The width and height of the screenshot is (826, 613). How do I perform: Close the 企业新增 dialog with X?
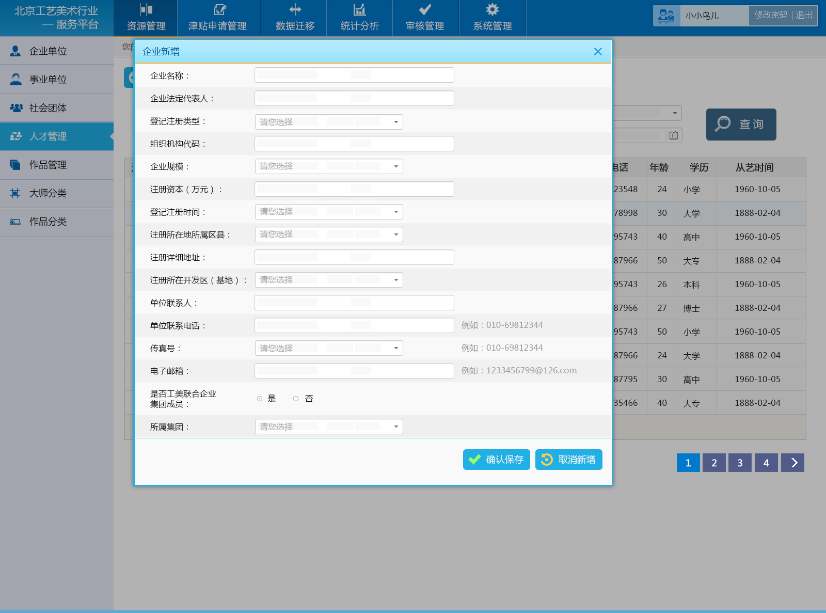coord(598,51)
